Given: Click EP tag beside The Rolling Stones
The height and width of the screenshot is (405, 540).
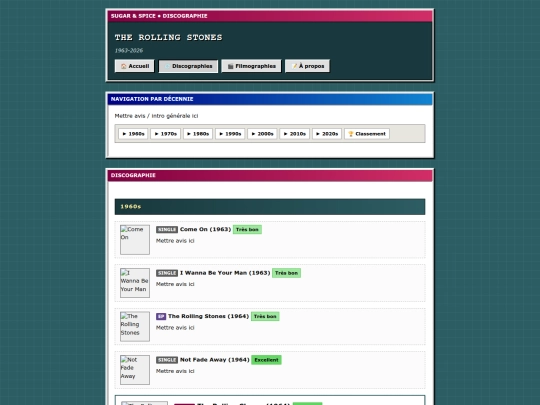Looking at the screenshot, I should (161, 316).
